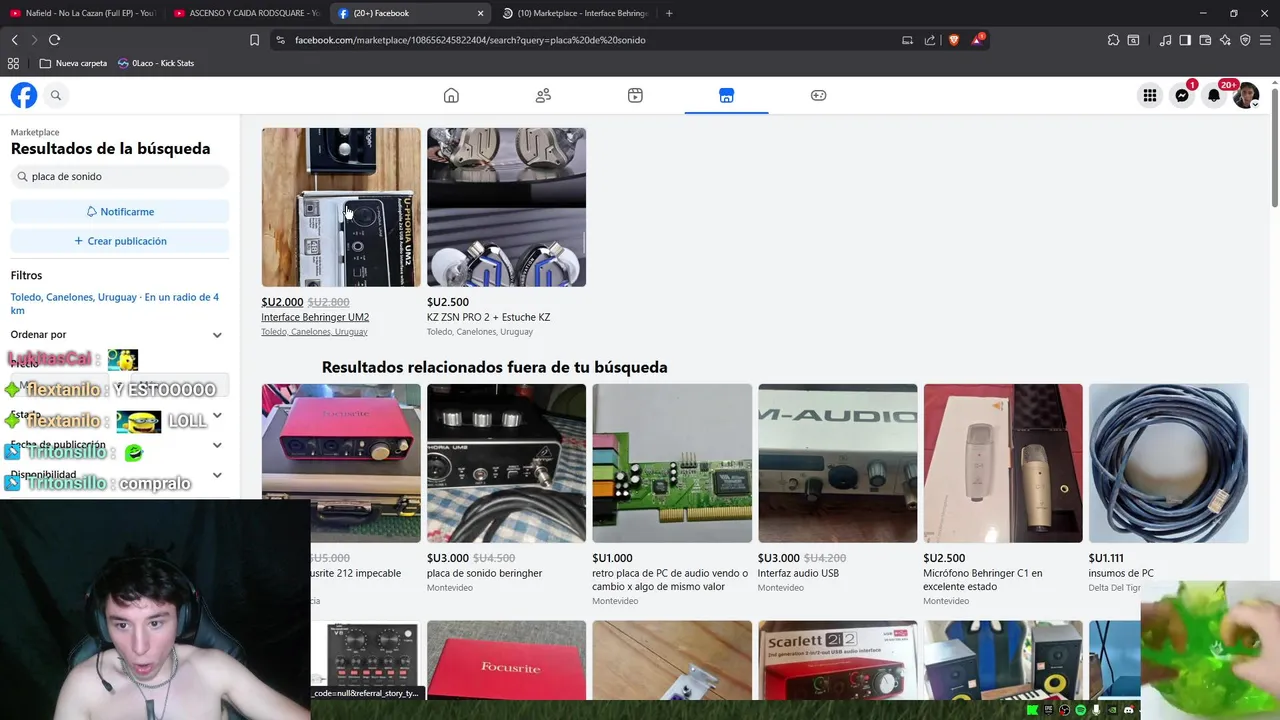Go to Facebook Home feed icon
The image size is (1280, 720).
tap(451, 95)
